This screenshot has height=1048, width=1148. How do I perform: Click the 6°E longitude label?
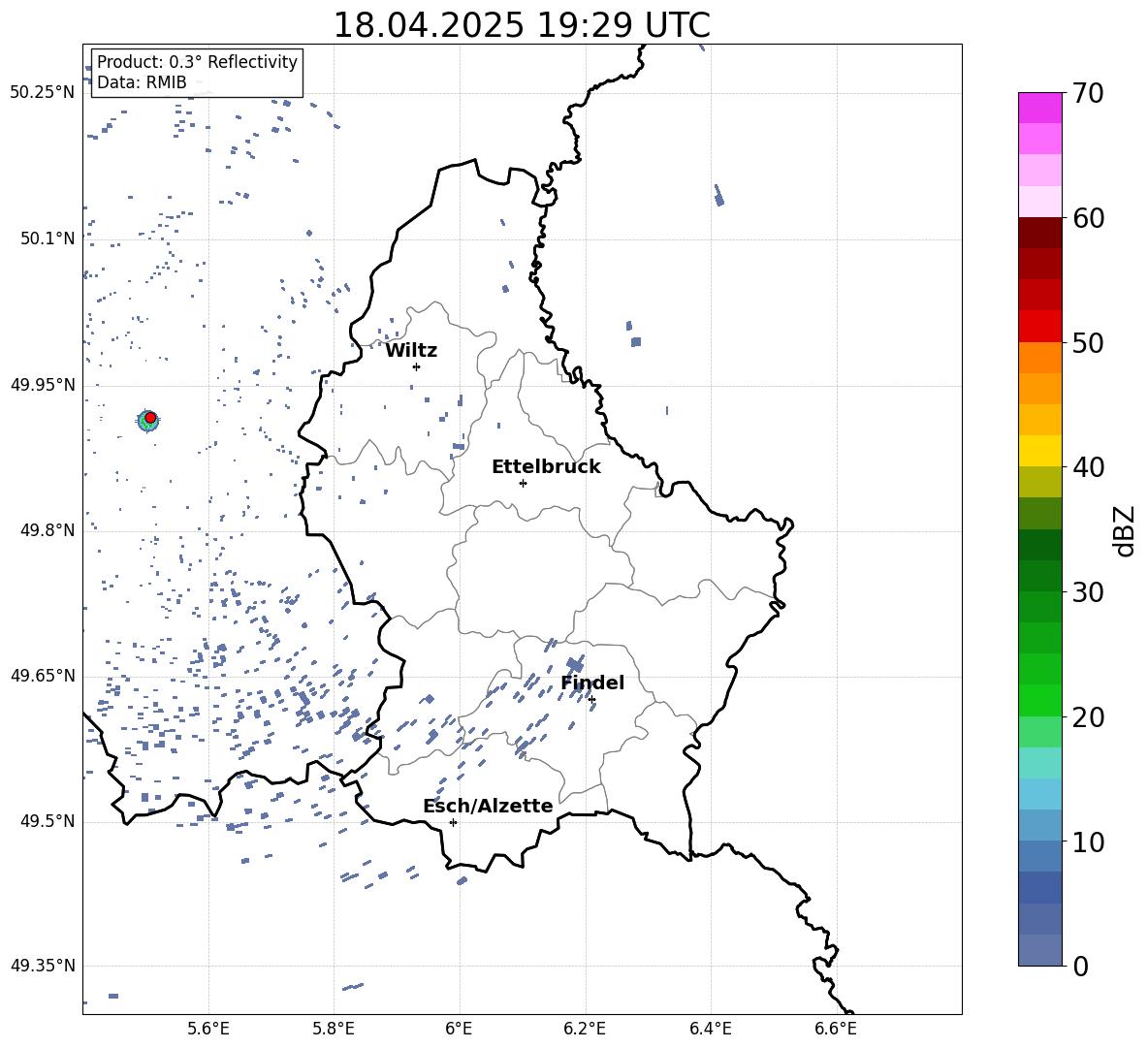tap(459, 1029)
